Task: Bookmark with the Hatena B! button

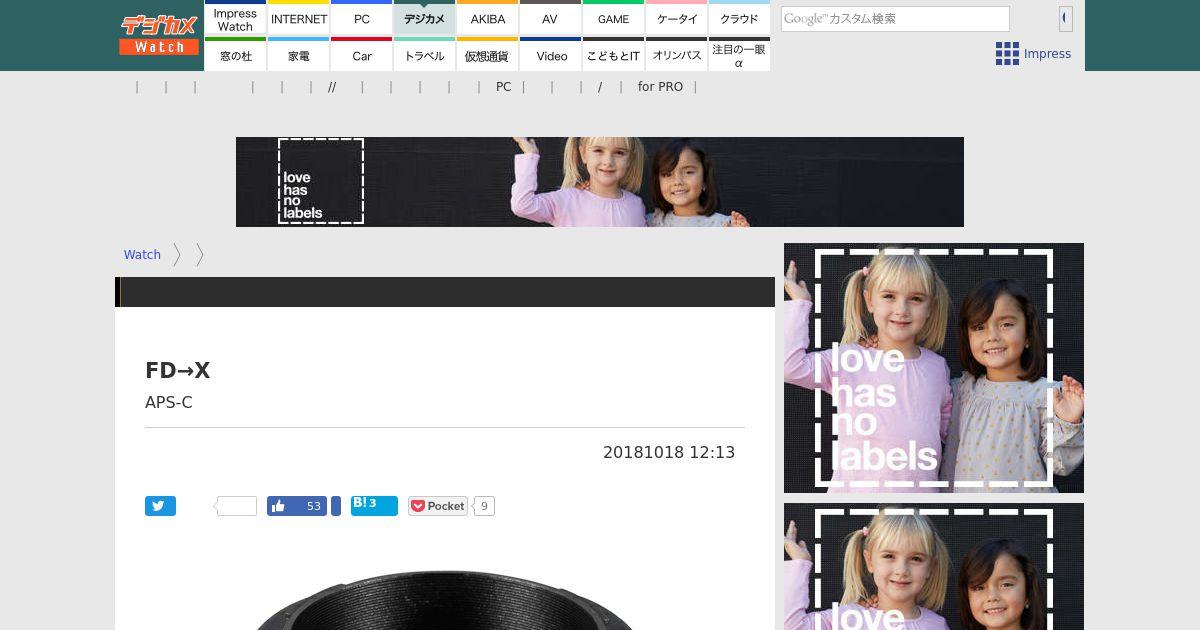Action: point(374,506)
